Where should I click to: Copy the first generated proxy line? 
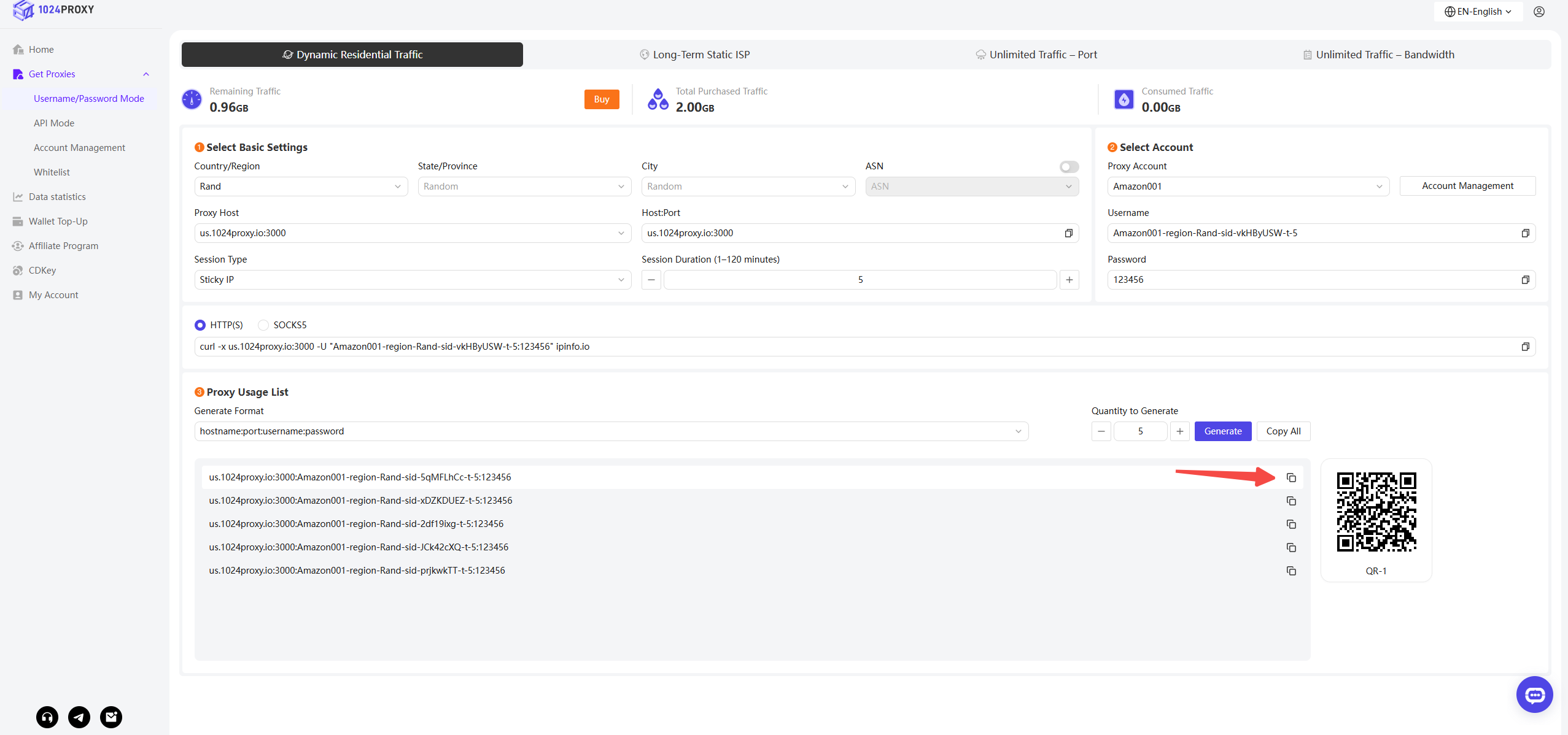[1291, 477]
